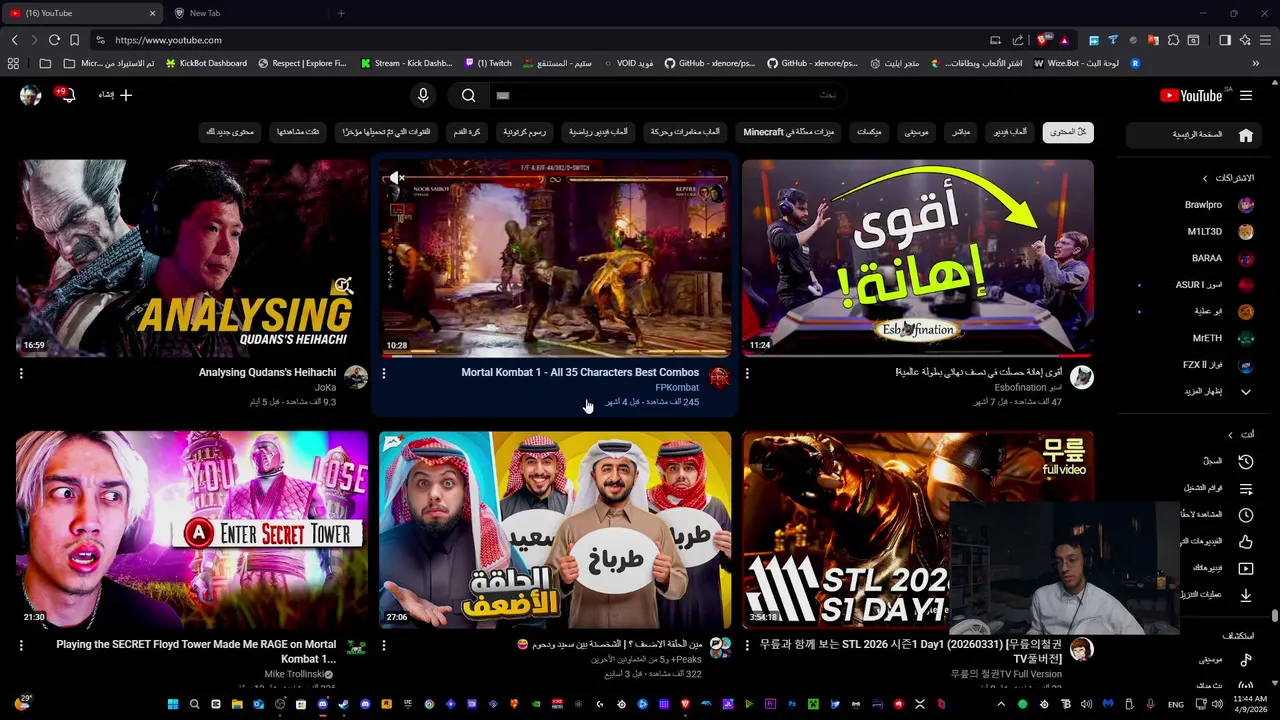Image resolution: width=1280 pixels, height=720 pixels.
Task: Open Your videos play icon
Action: coord(1246,568)
